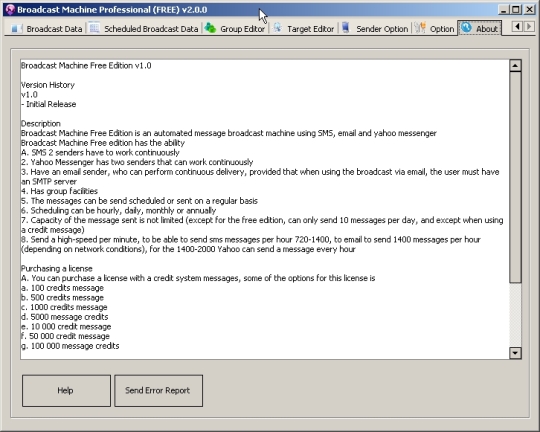Click the '6. Scheduling can be hourly' line
Image resolution: width=540 pixels, height=432 pixels.
(x=118, y=210)
